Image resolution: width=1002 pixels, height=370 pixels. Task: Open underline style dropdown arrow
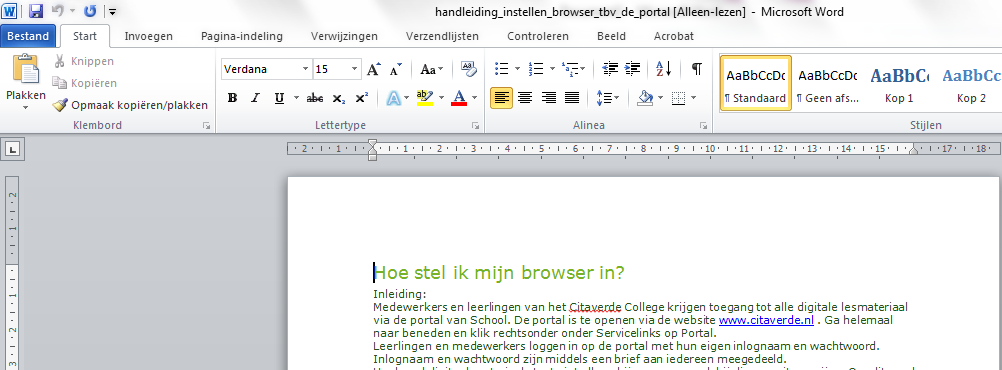point(296,98)
